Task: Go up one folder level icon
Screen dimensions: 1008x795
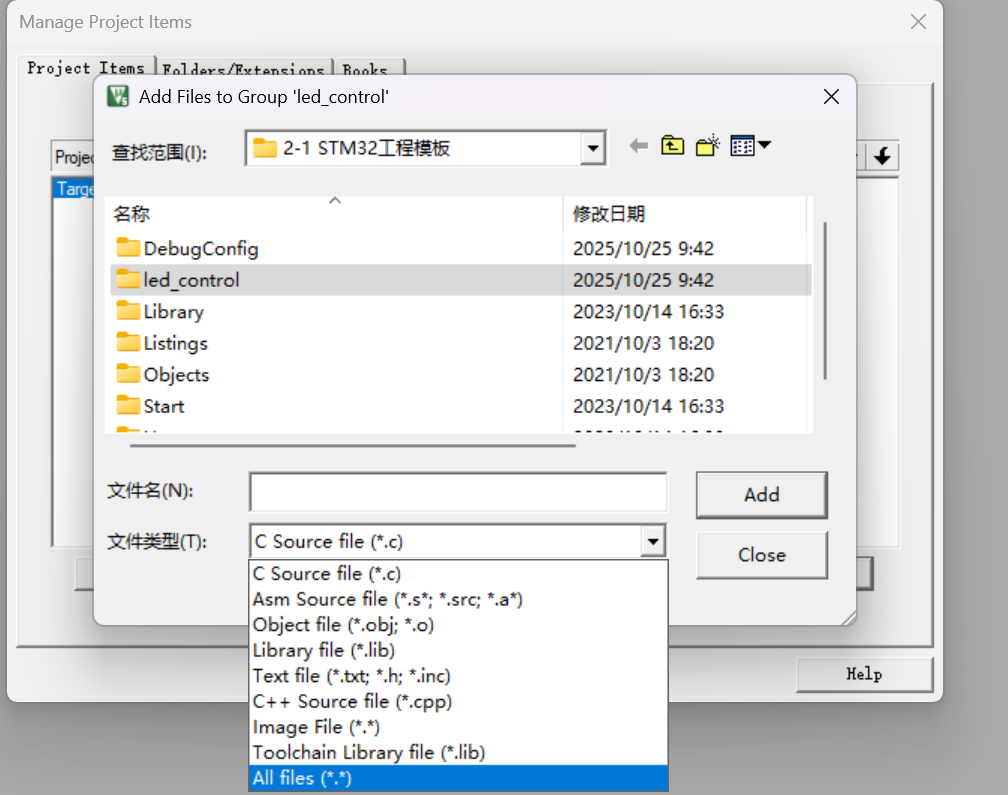Action: [x=672, y=146]
